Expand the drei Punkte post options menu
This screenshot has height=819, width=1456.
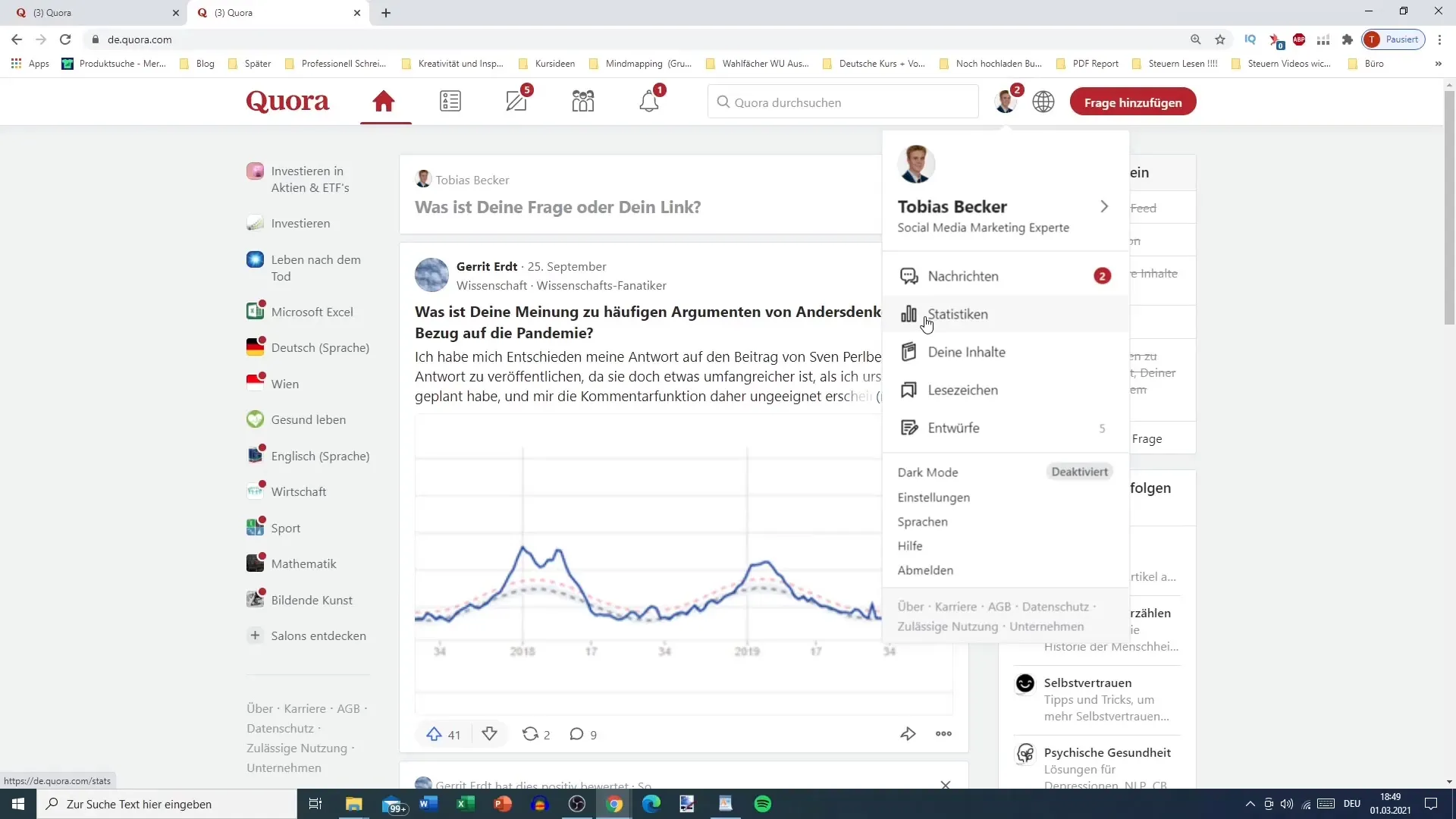pos(944,734)
